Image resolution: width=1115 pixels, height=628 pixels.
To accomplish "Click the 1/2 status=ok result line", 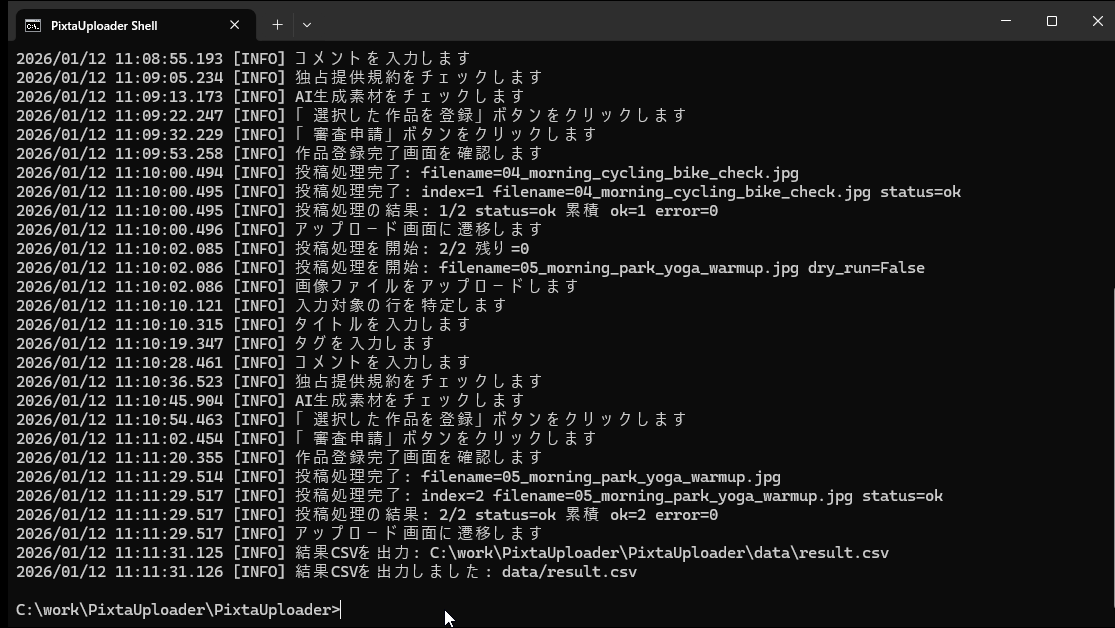I will pyautogui.click(x=367, y=211).
